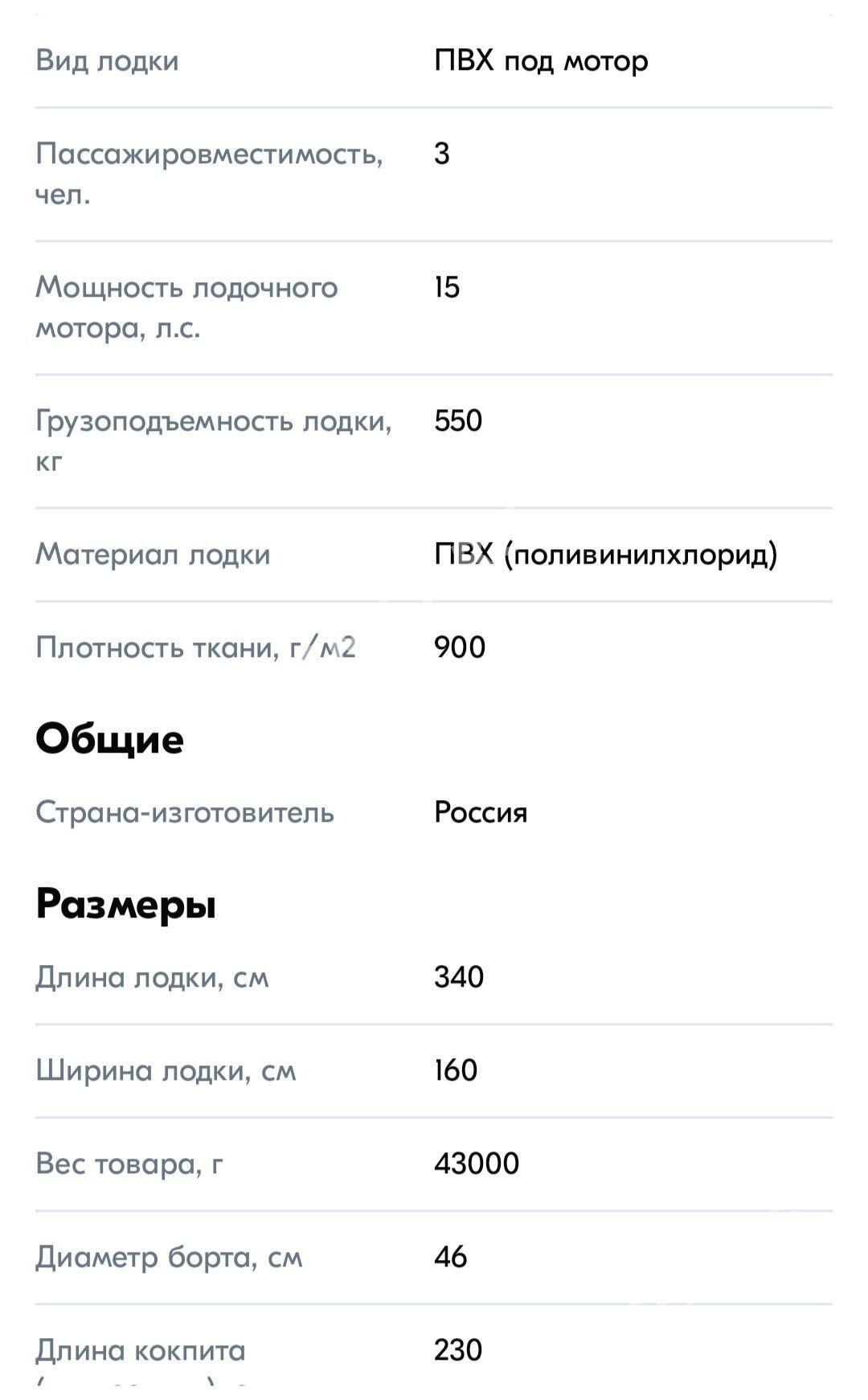Select 'Грузоподъемность лодки, кг' label
The height and width of the screenshot is (1400, 868).
tap(214, 441)
